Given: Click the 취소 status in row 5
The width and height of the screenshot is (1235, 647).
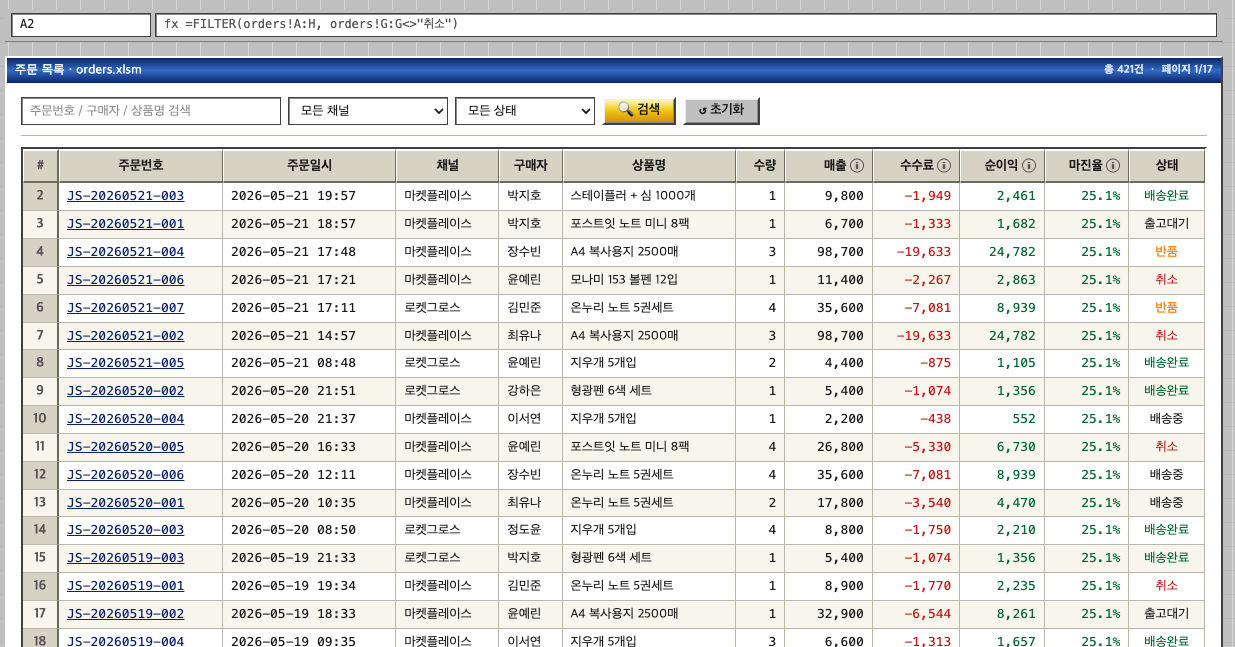Looking at the screenshot, I should click(x=1166, y=280).
